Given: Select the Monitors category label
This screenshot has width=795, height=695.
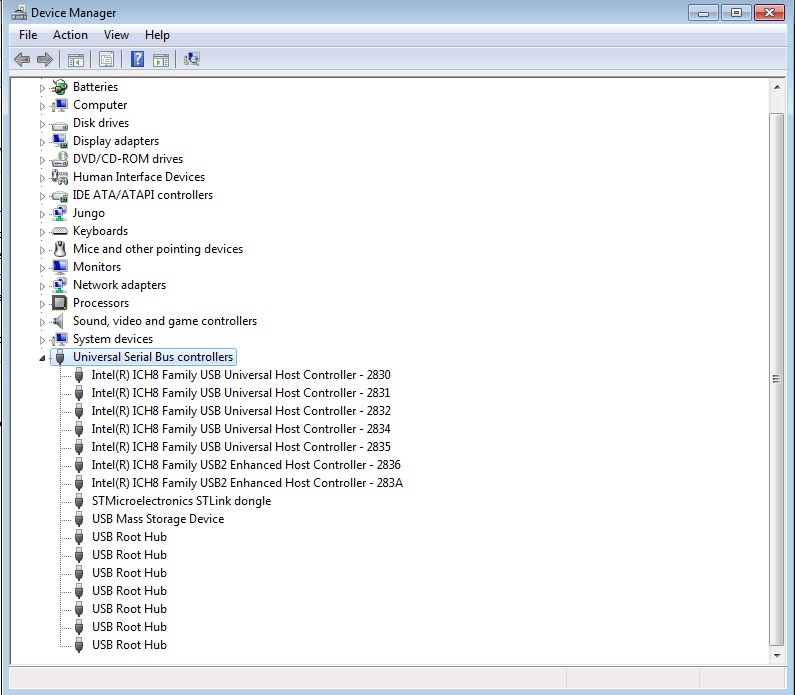Looking at the screenshot, I should pos(97,267).
